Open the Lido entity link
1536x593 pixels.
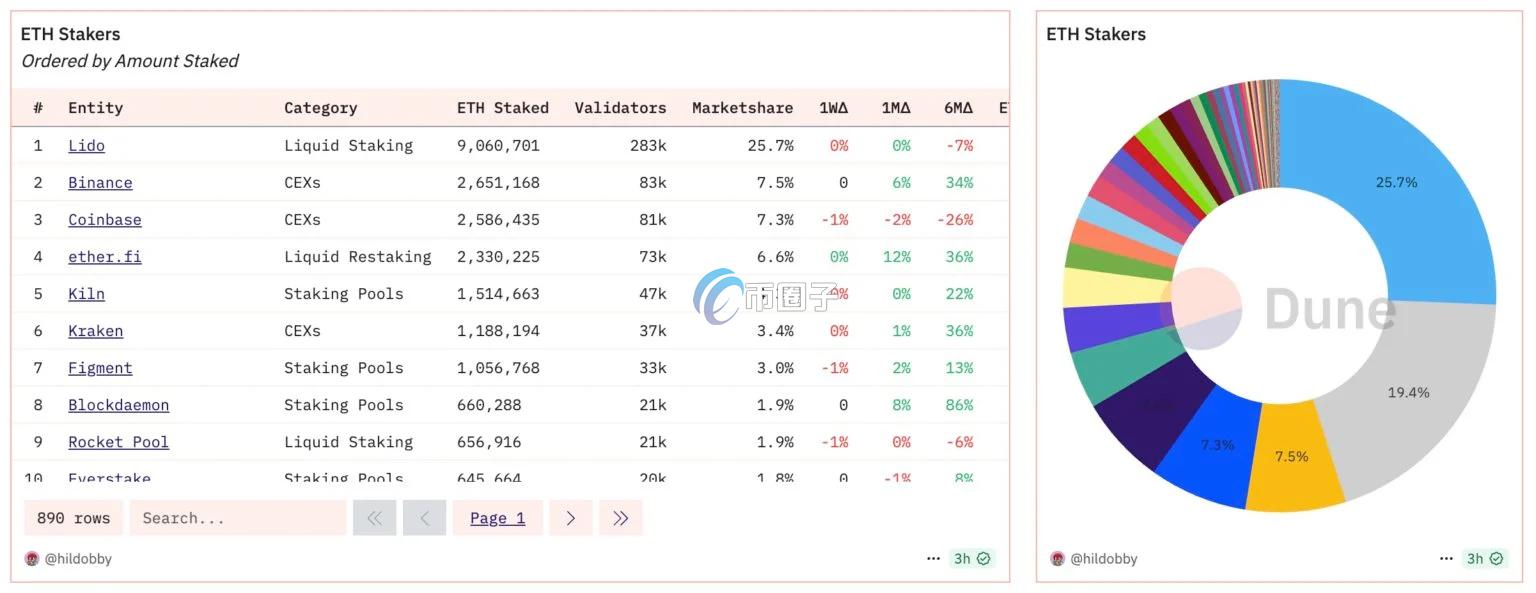(x=86, y=146)
